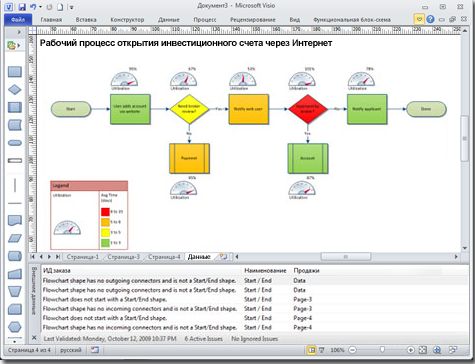The height and width of the screenshot is (364, 475).
Task: Open Visio Help question mark icon
Action: point(430,19)
